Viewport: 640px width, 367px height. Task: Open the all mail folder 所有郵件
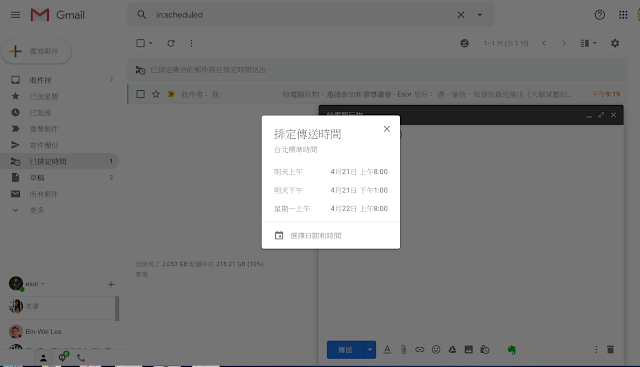coord(60,194)
